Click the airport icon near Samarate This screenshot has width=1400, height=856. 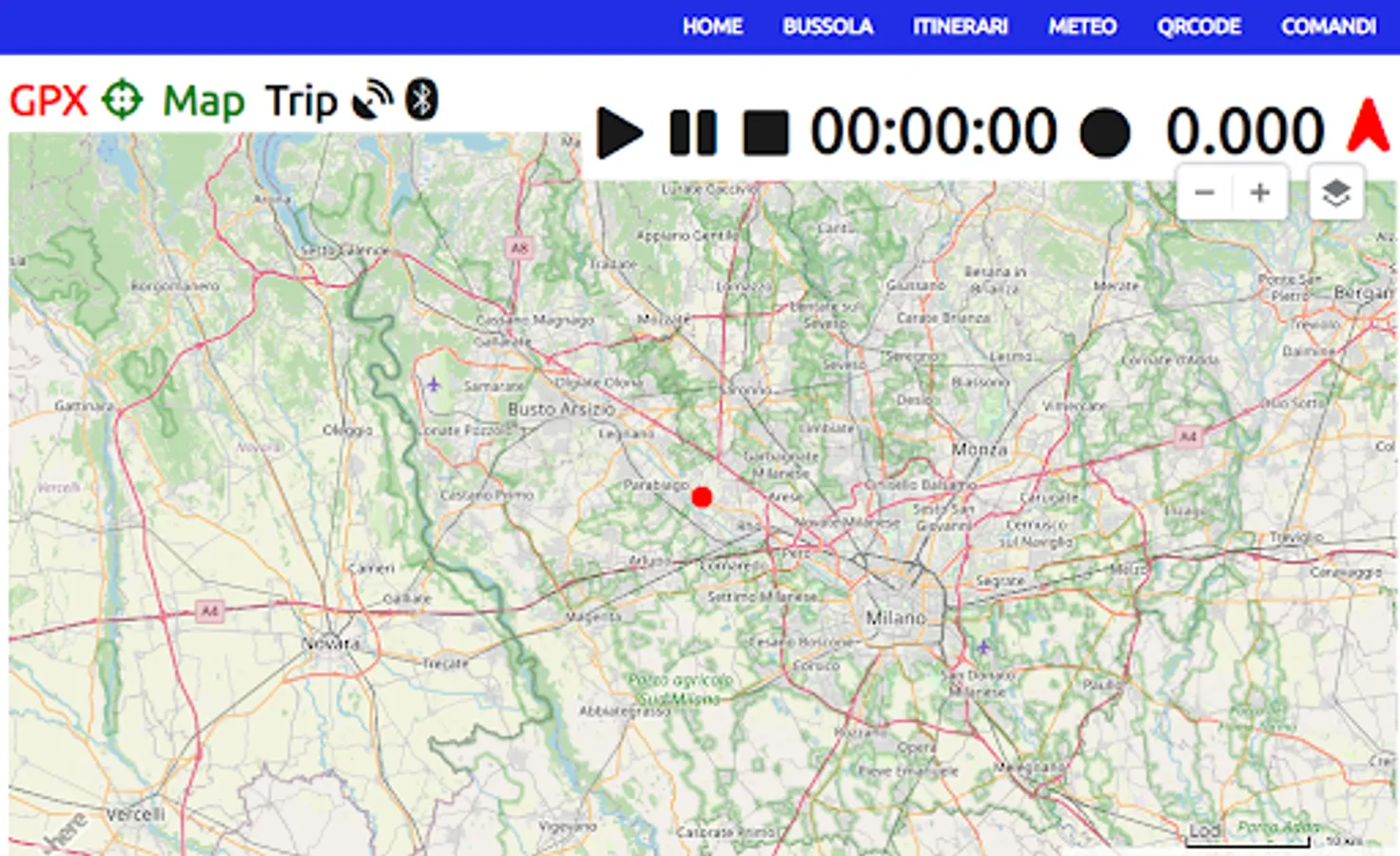click(x=434, y=384)
